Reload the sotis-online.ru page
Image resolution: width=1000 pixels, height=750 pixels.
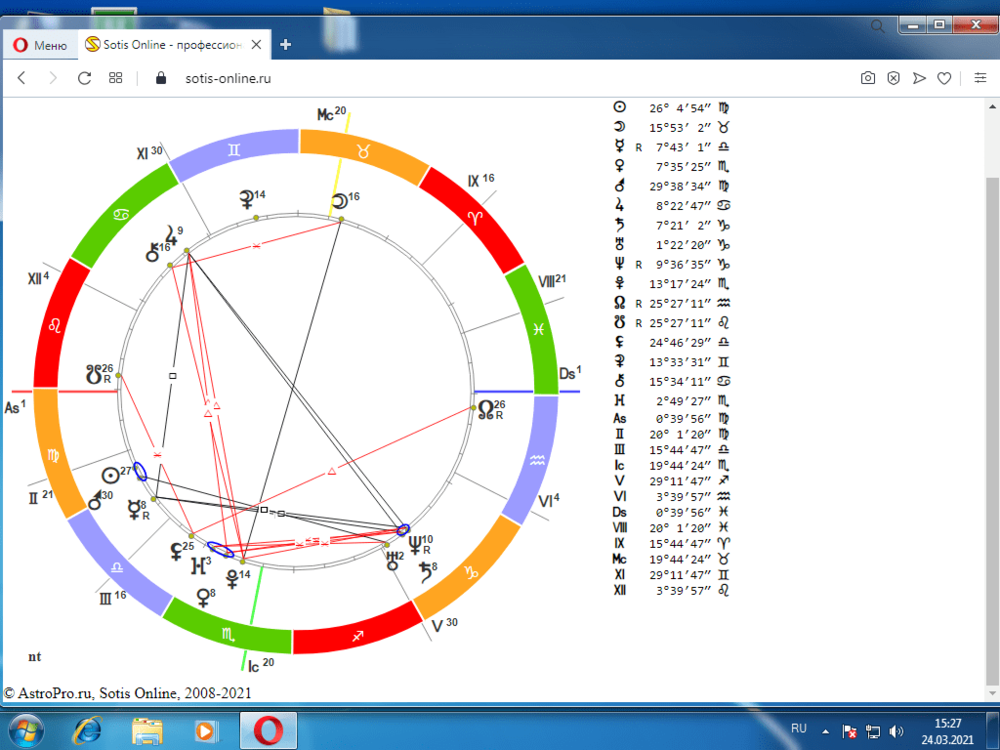[84, 78]
